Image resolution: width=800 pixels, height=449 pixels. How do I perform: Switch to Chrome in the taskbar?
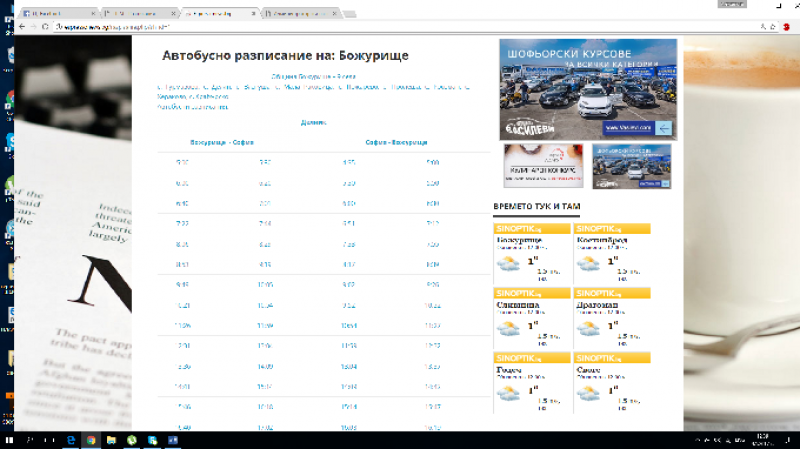pos(91,440)
